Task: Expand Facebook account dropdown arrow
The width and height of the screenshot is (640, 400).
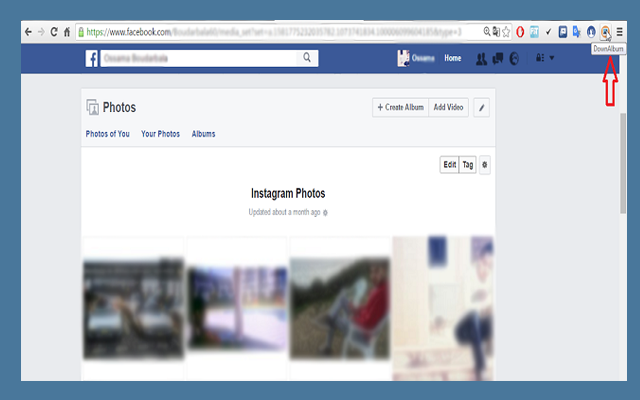Action: coord(551,59)
